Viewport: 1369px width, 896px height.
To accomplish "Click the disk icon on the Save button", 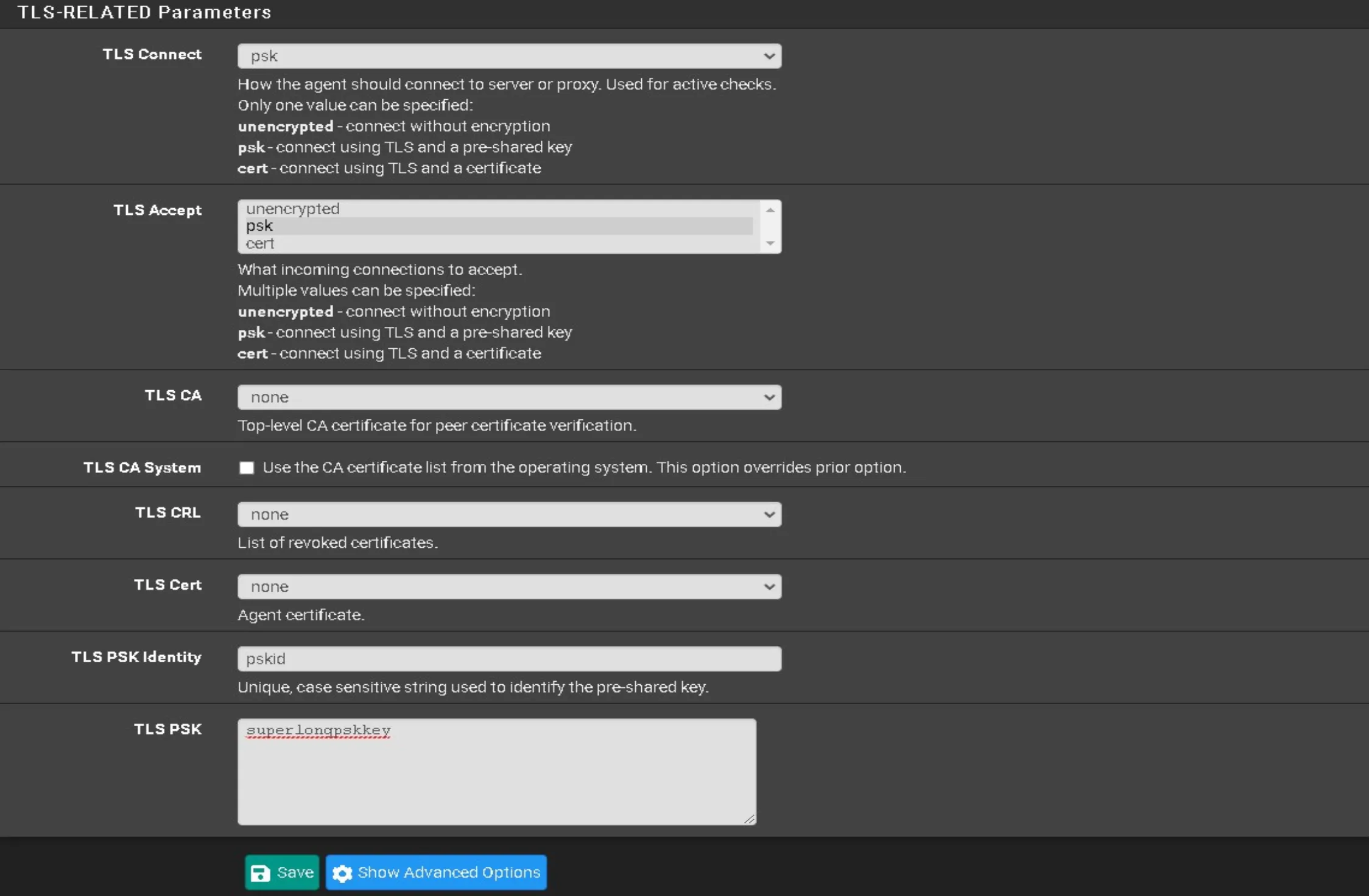I will coord(261,872).
